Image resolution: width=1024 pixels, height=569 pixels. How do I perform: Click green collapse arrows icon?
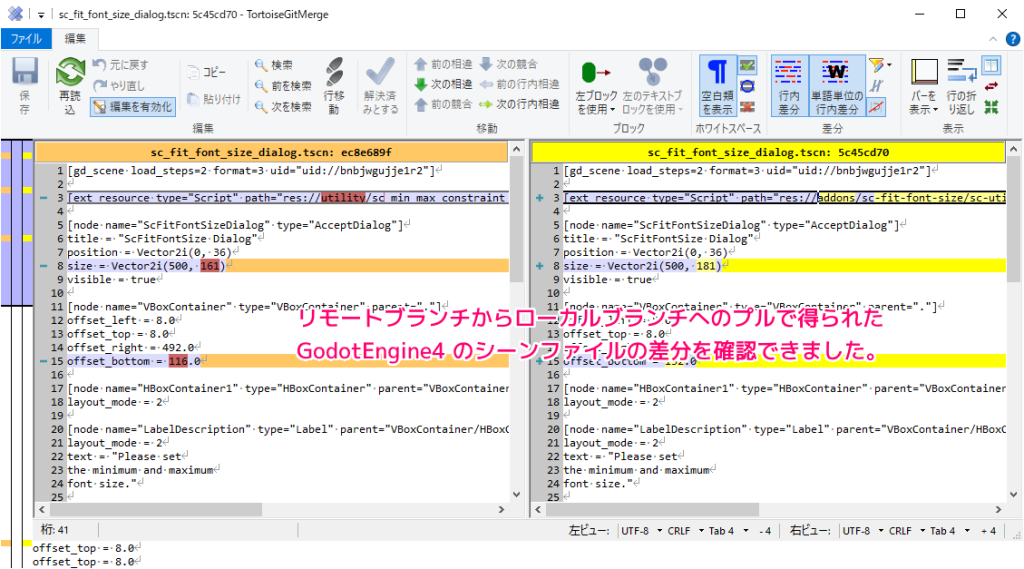tap(991, 107)
